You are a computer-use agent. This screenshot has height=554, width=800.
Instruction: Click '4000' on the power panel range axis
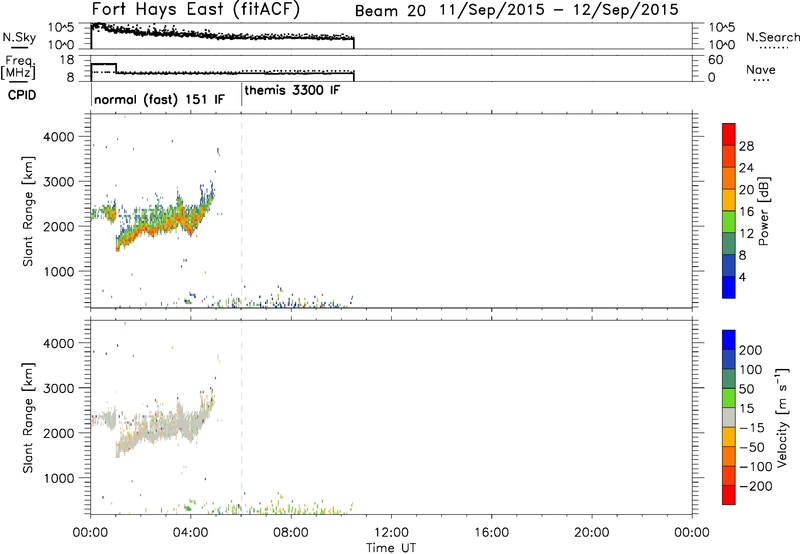coord(59,137)
